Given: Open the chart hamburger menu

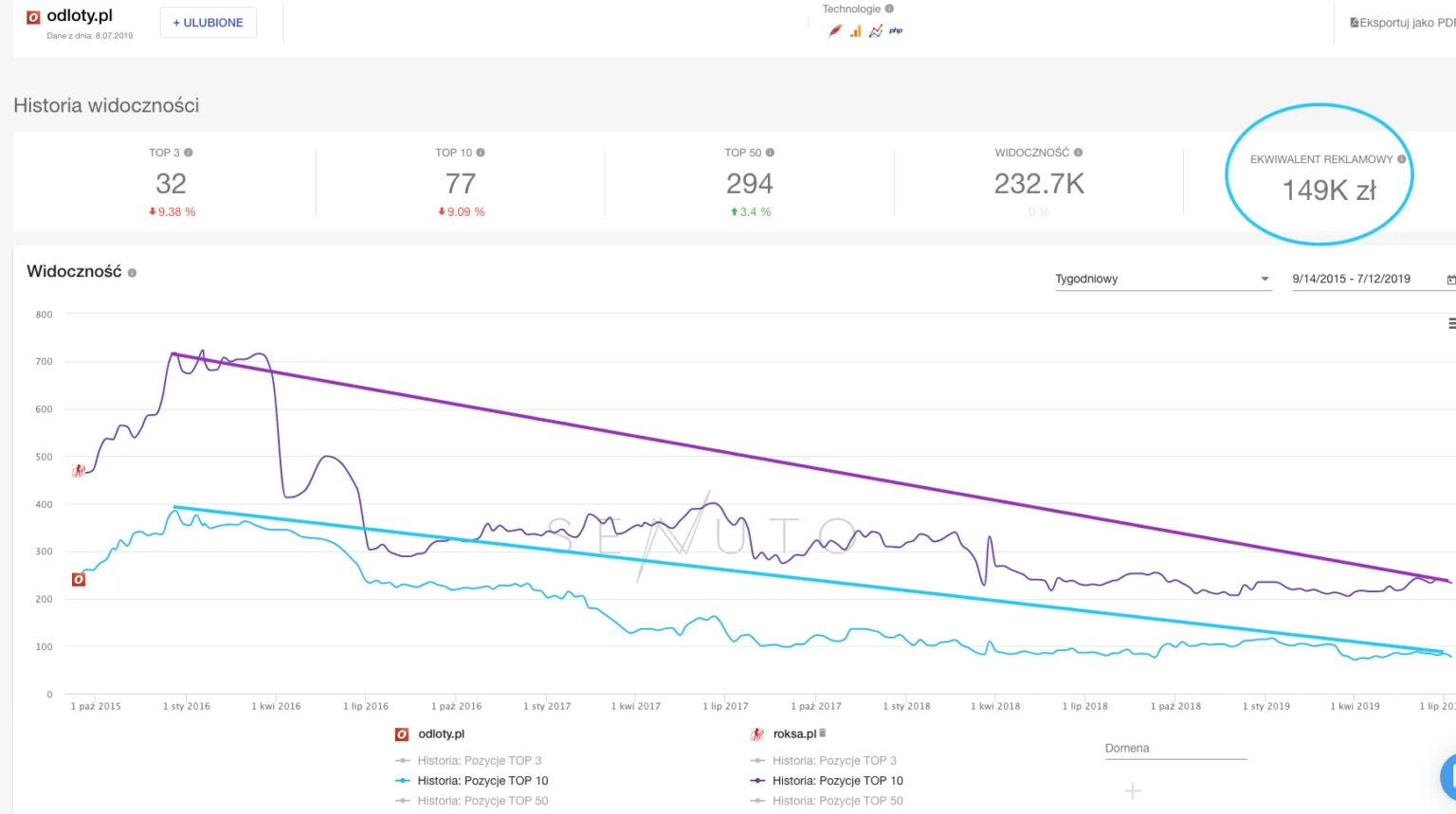Looking at the screenshot, I should pyautogui.click(x=1451, y=324).
